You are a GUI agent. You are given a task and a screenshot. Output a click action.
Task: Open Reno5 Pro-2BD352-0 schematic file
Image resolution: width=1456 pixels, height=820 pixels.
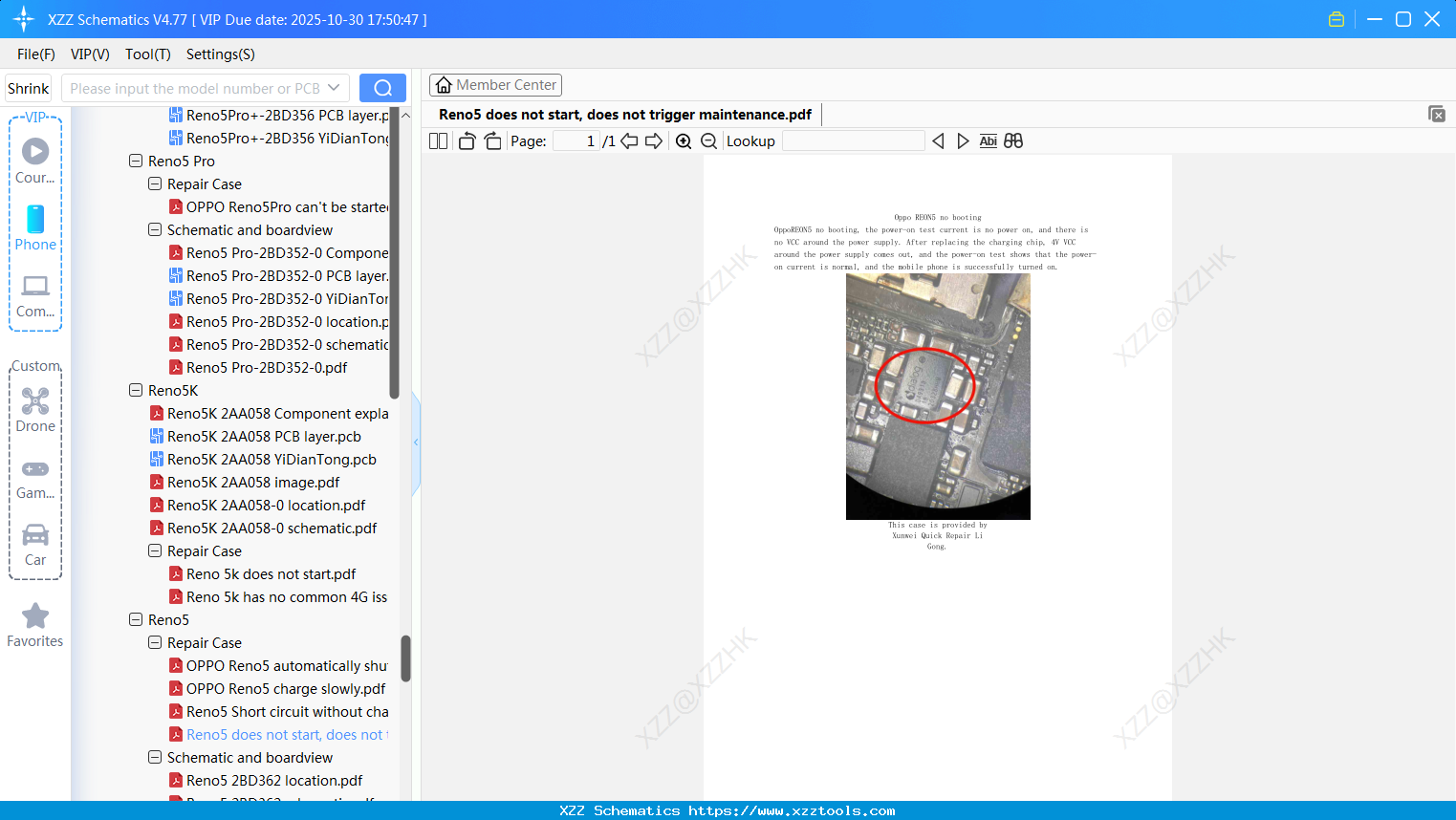pos(279,344)
